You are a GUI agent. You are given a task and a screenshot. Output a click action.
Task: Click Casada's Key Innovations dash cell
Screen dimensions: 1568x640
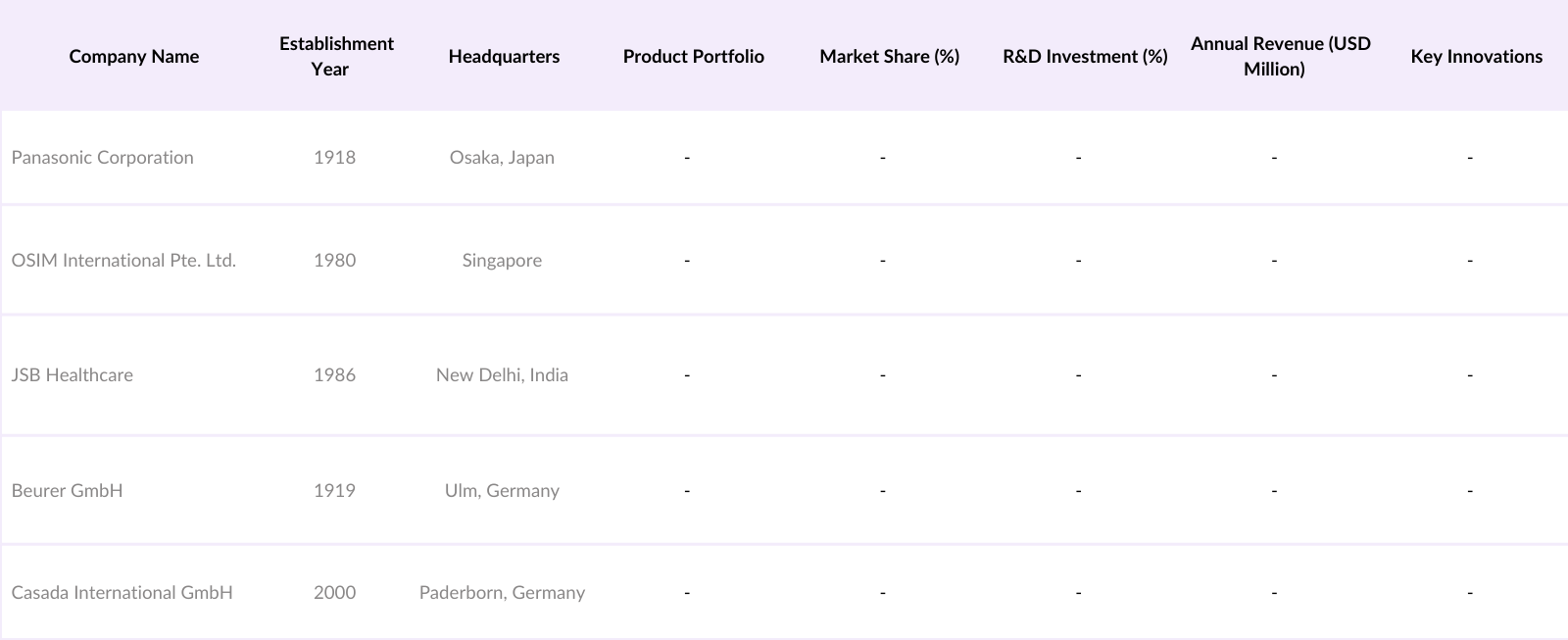click(x=1470, y=592)
